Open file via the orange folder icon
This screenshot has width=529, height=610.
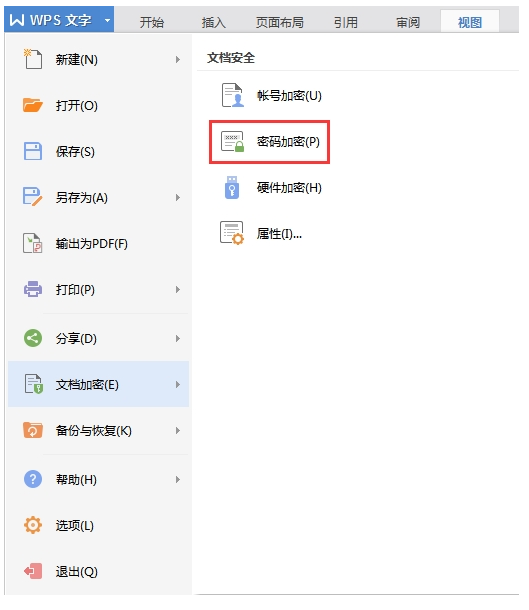(33, 105)
